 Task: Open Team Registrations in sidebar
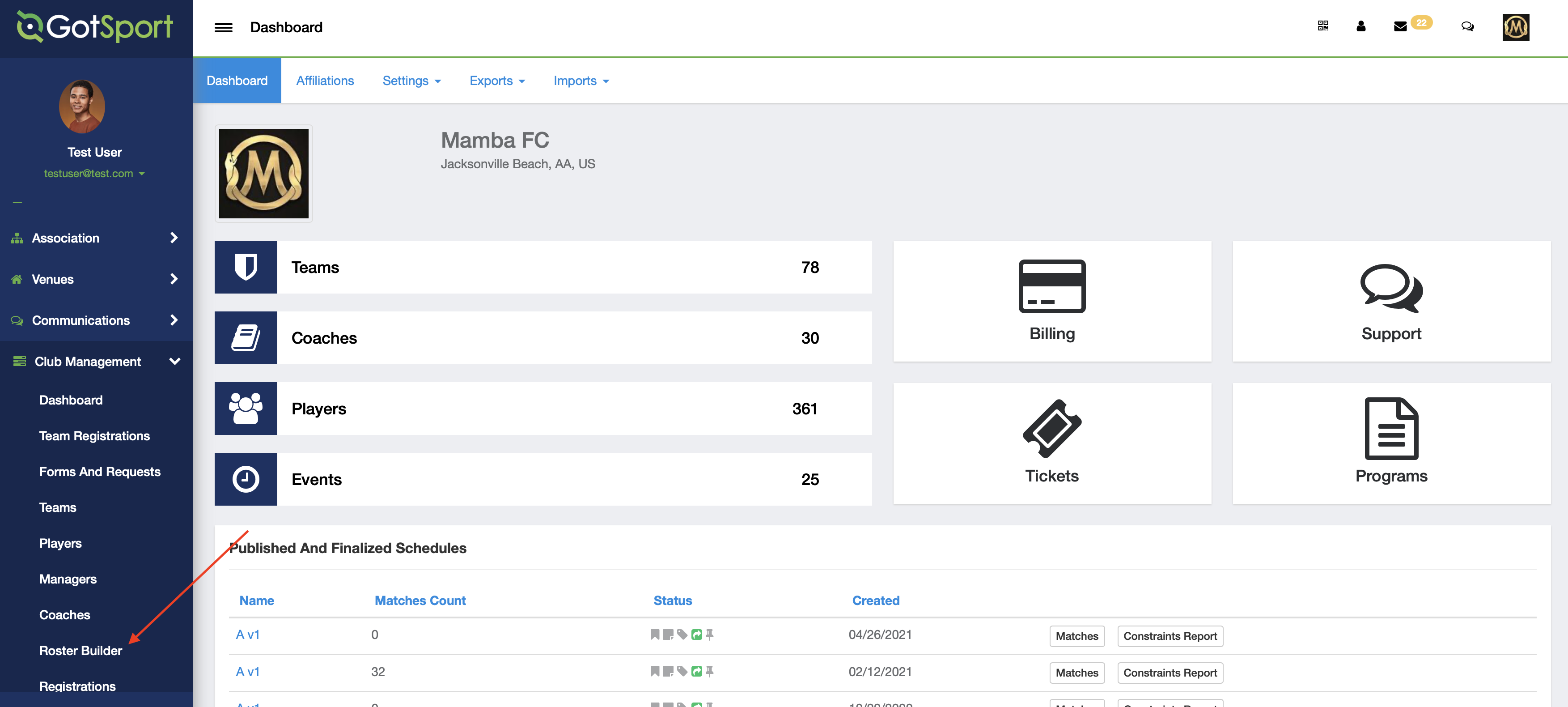[x=94, y=436]
